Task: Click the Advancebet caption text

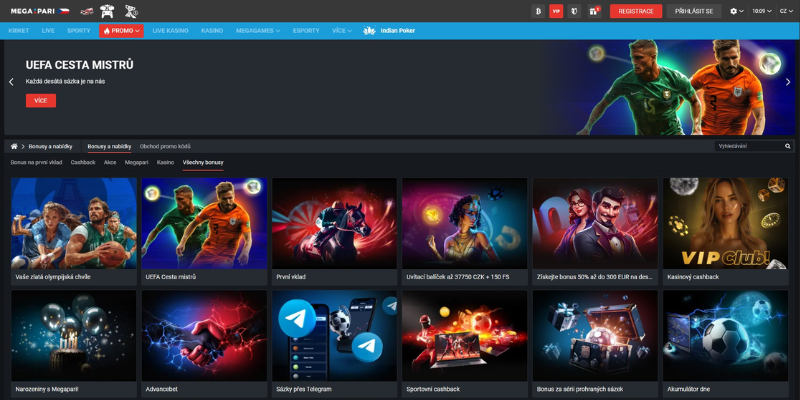Action: click(161, 389)
